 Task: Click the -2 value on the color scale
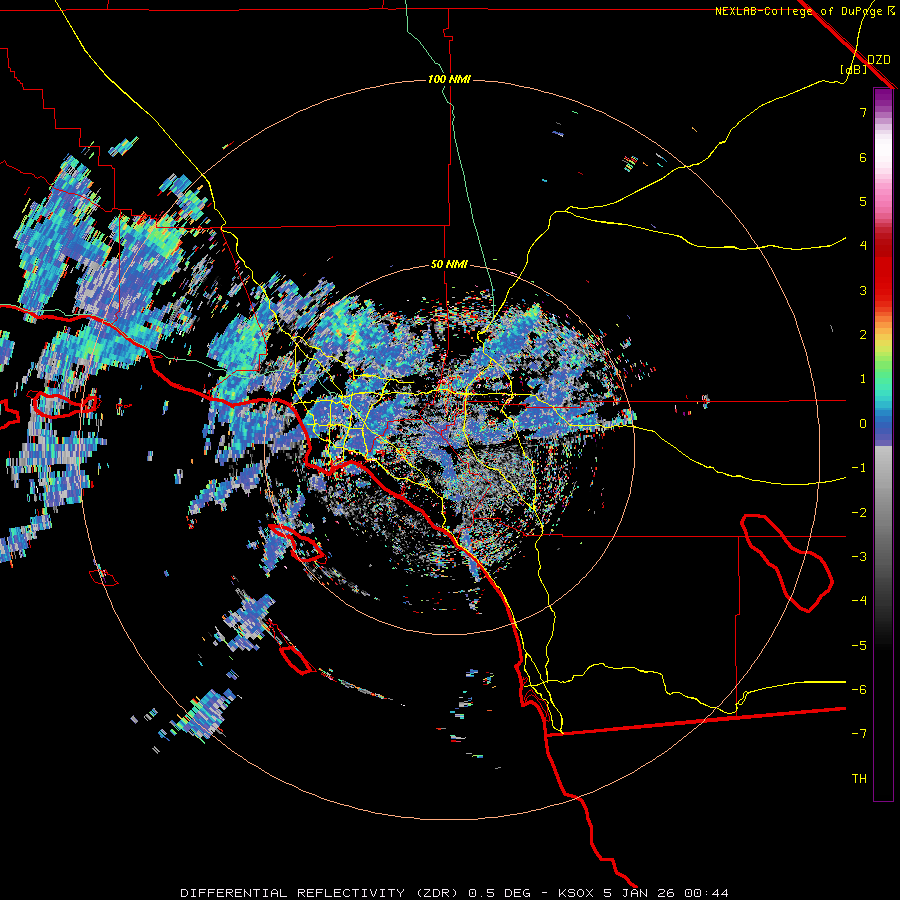(859, 513)
